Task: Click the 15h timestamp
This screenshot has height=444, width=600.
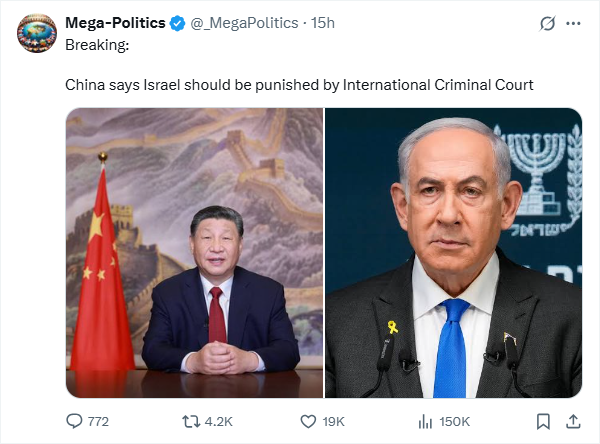Action: click(x=323, y=23)
